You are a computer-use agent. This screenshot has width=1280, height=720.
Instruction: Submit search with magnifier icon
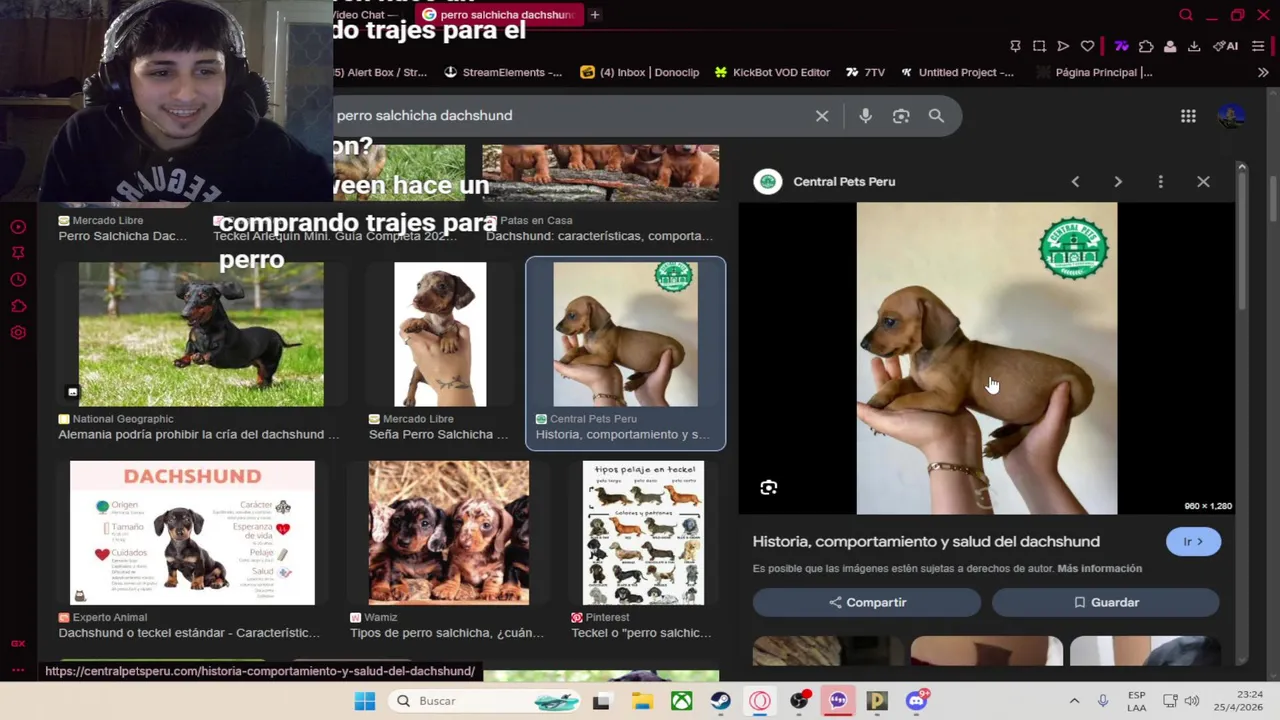pos(936,116)
